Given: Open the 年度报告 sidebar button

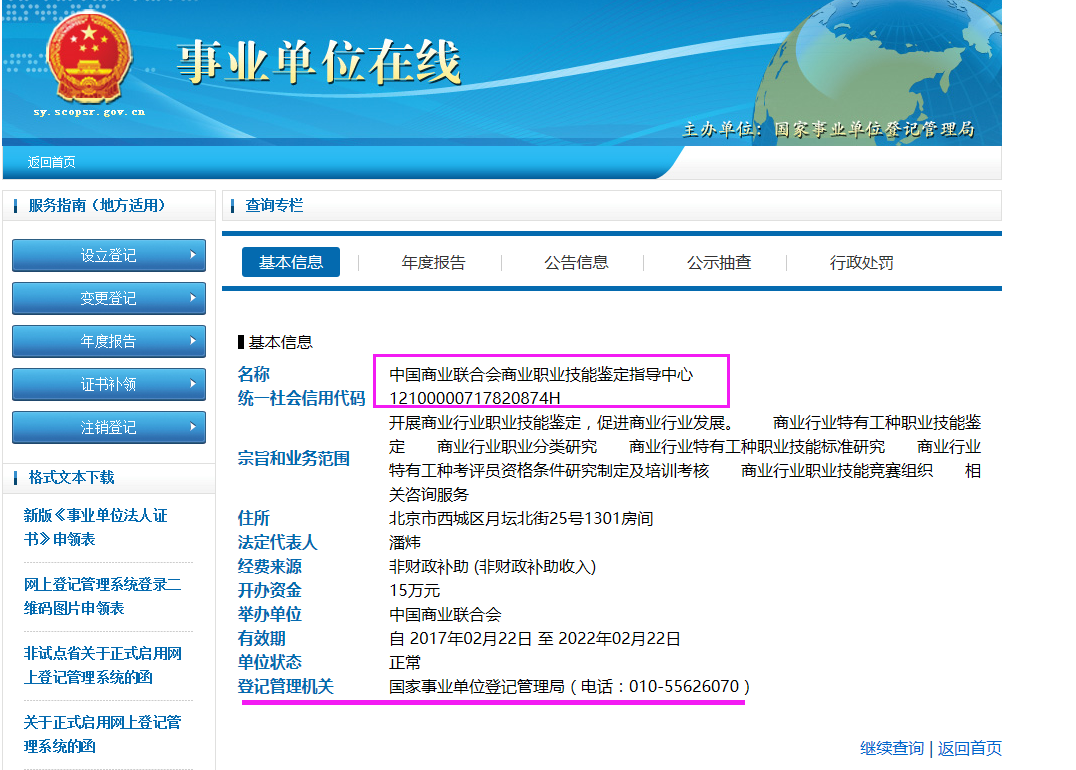Looking at the screenshot, I should [x=109, y=341].
